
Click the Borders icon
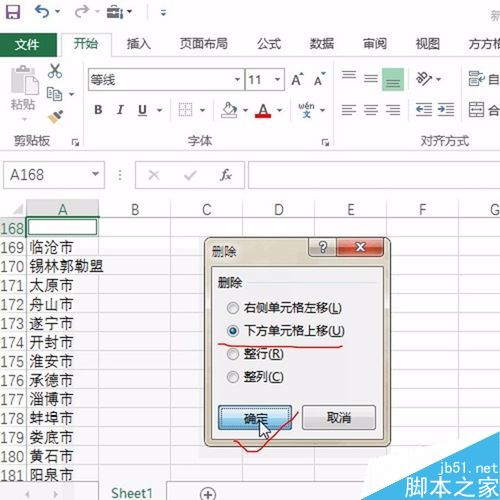tap(185, 110)
